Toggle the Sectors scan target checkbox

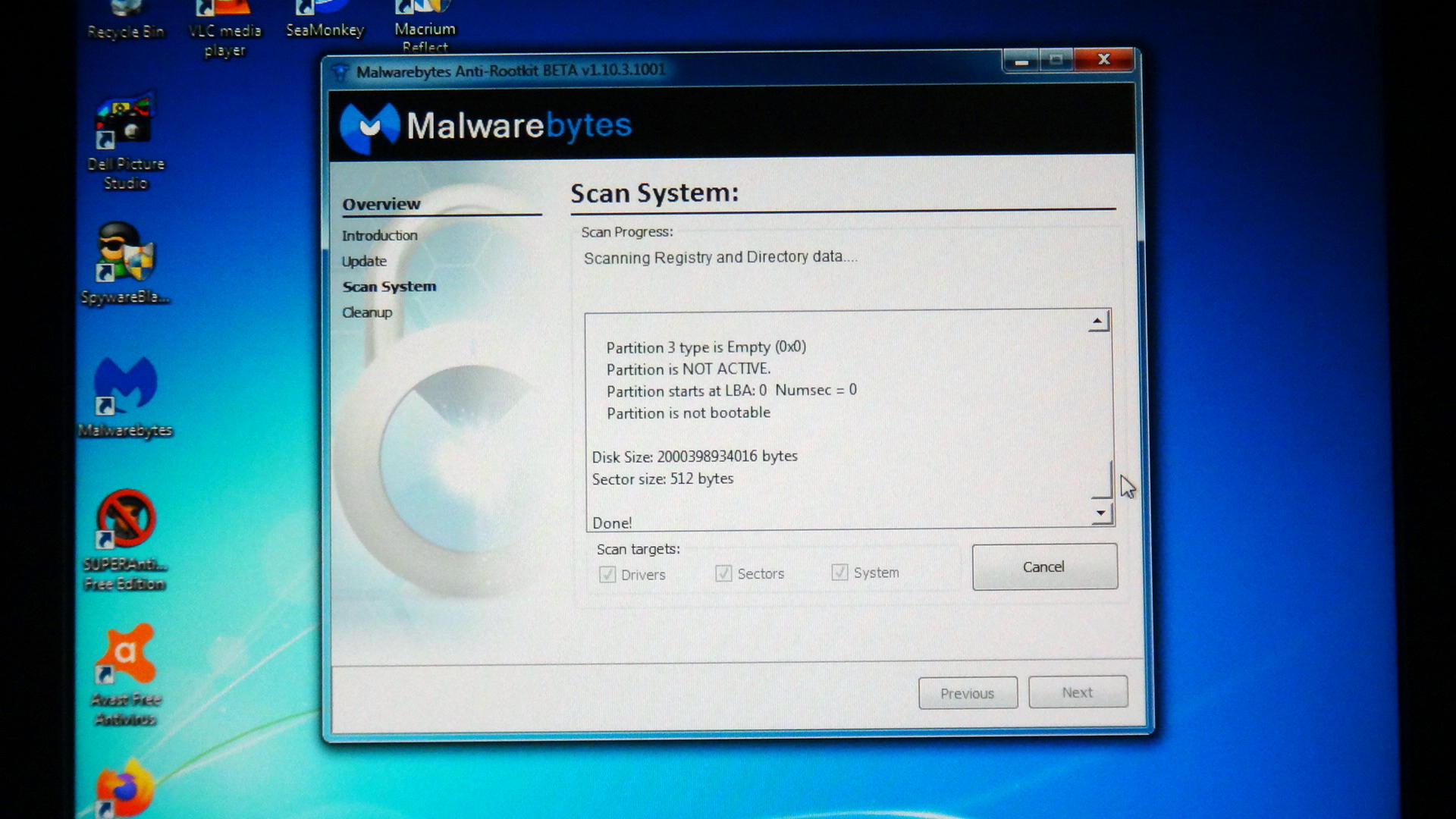pos(723,573)
